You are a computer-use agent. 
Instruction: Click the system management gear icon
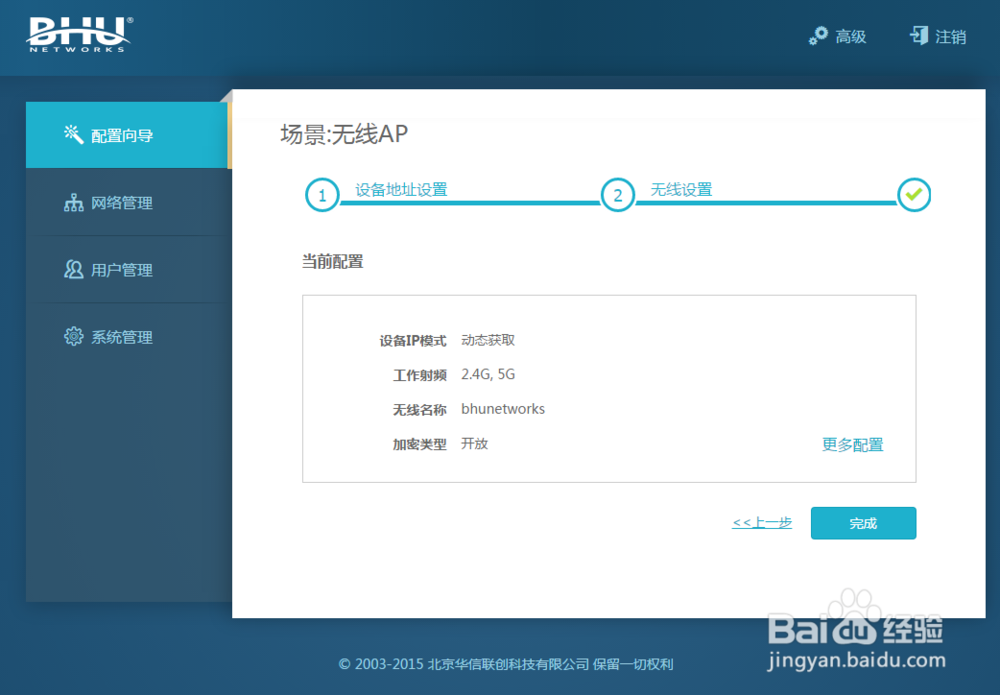point(73,337)
